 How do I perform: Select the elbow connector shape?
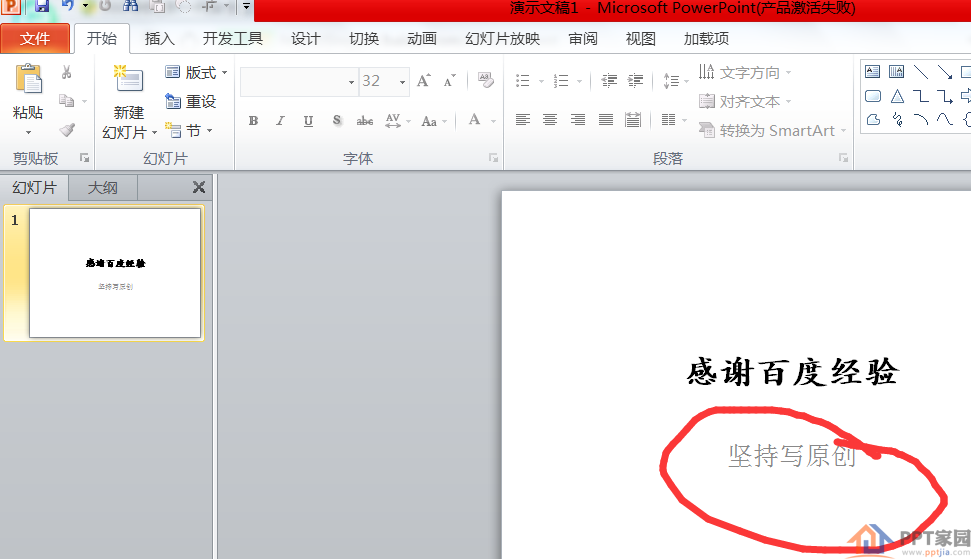921,96
